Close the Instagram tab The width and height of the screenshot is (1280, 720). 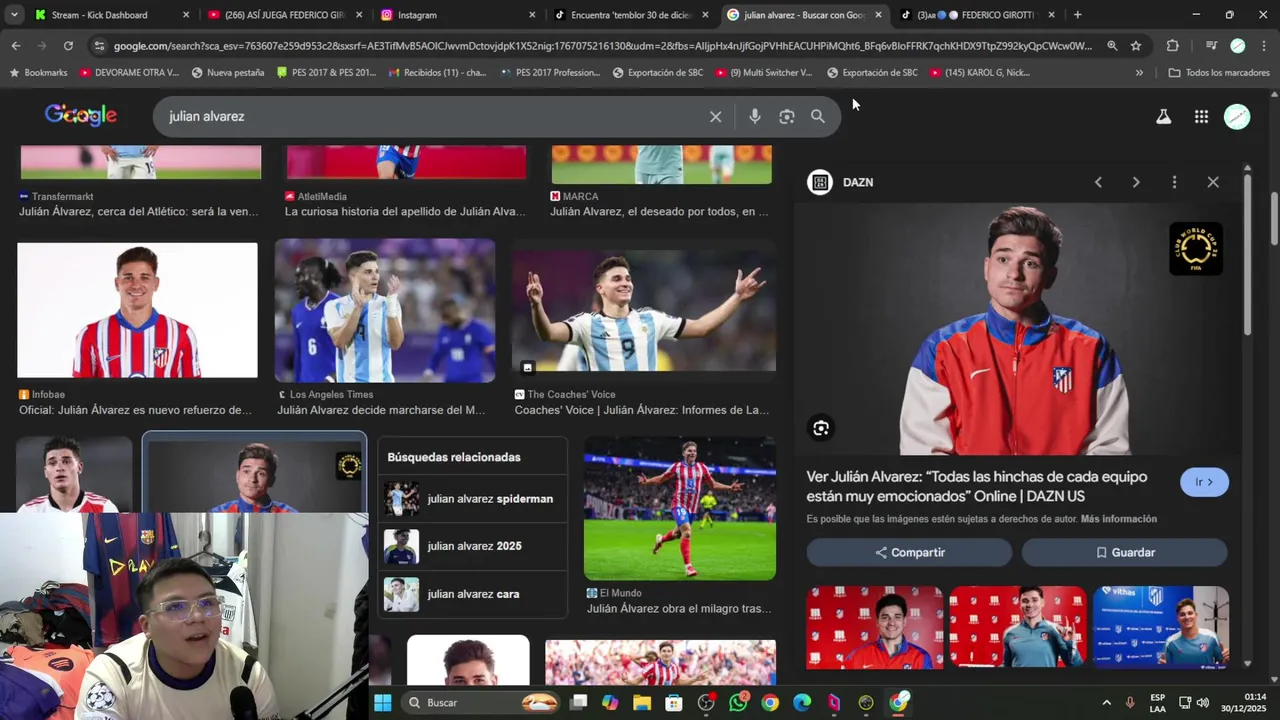(532, 15)
